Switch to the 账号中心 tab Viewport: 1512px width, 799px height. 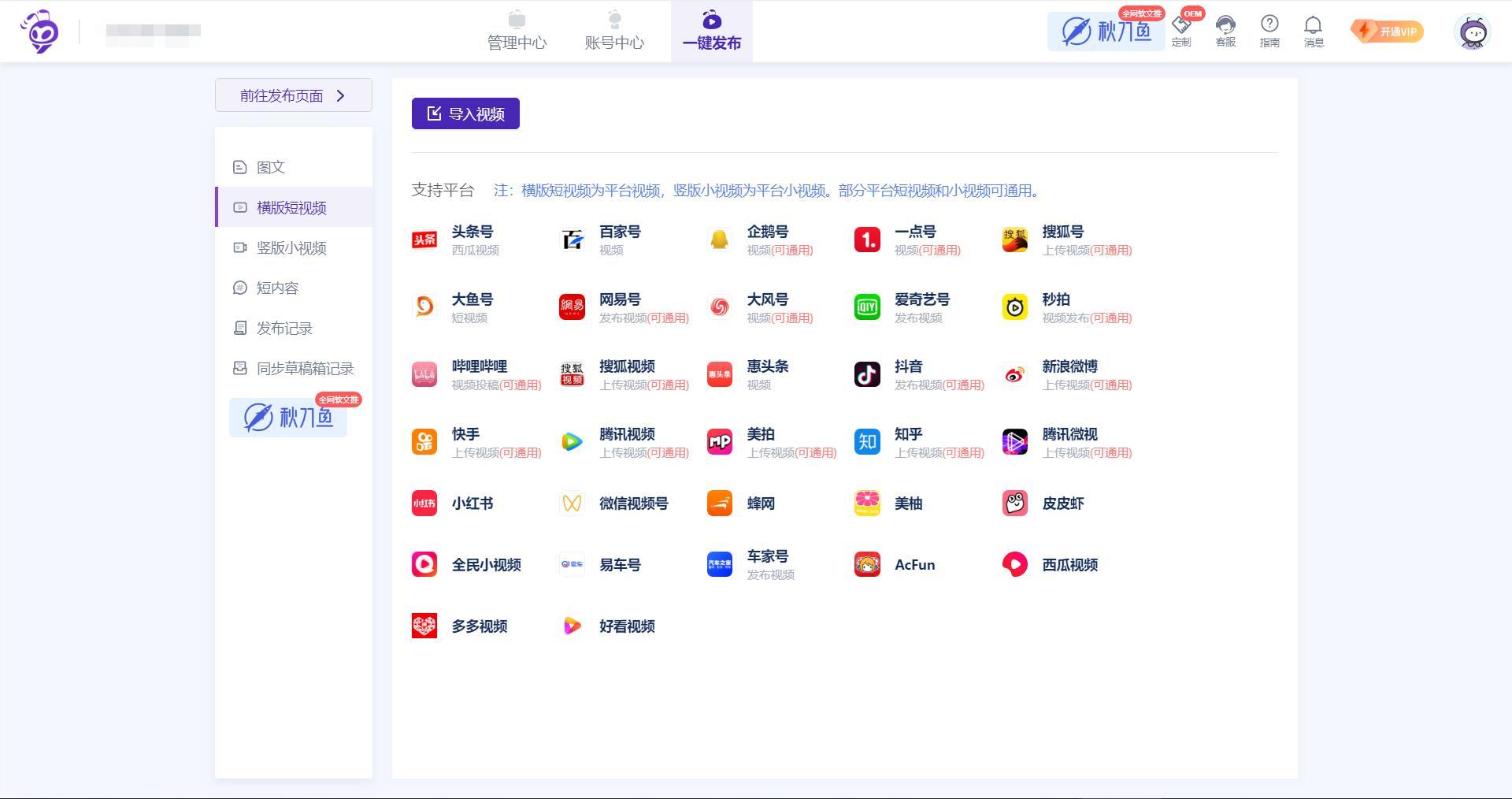[x=614, y=32]
